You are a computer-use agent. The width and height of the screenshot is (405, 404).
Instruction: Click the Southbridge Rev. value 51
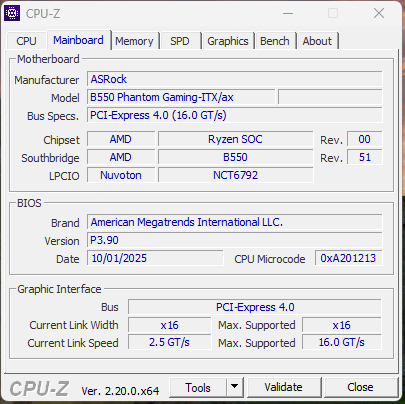365,157
